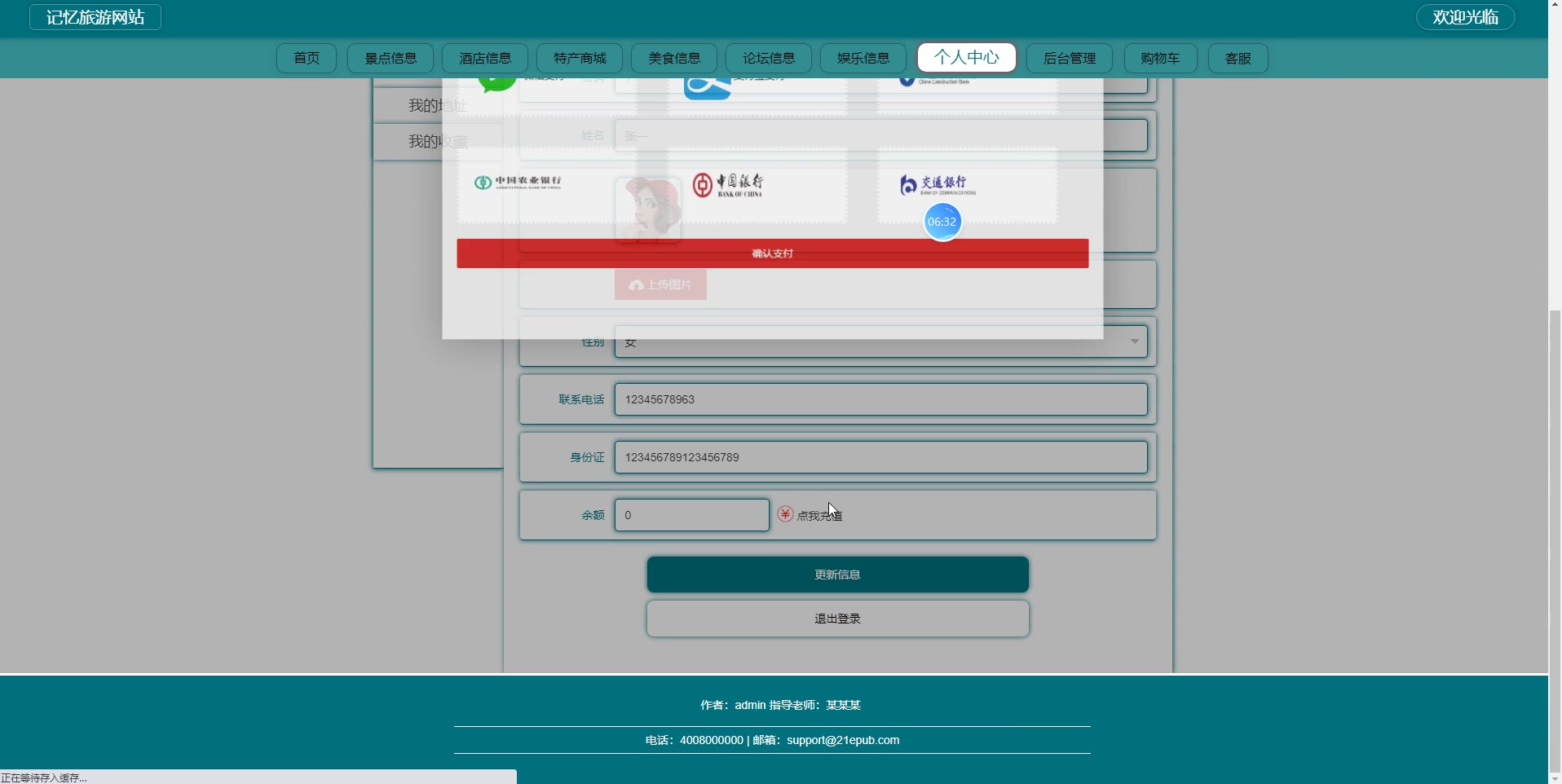
Task: Open the 论坛信息 tab
Action: tap(769, 58)
